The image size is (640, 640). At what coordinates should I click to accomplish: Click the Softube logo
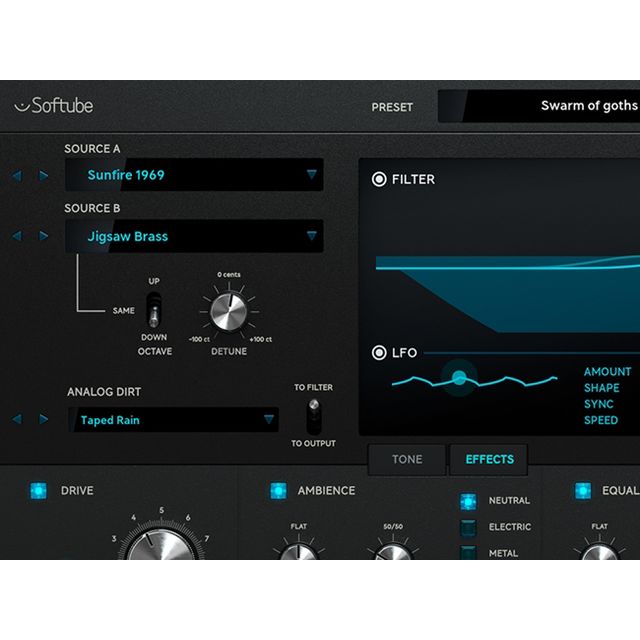53,106
